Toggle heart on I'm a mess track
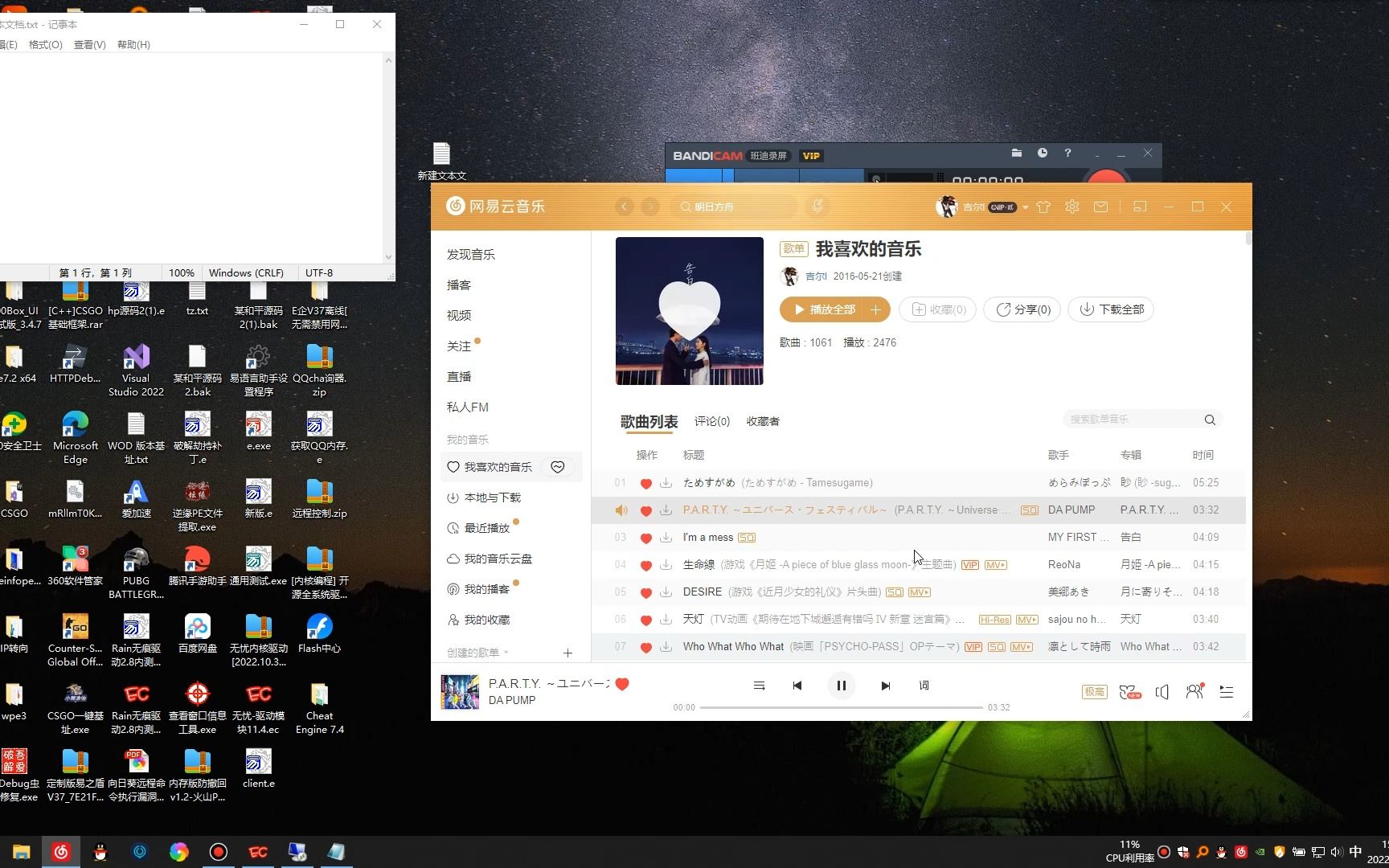This screenshot has height=868, width=1389. (x=645, y=538)
